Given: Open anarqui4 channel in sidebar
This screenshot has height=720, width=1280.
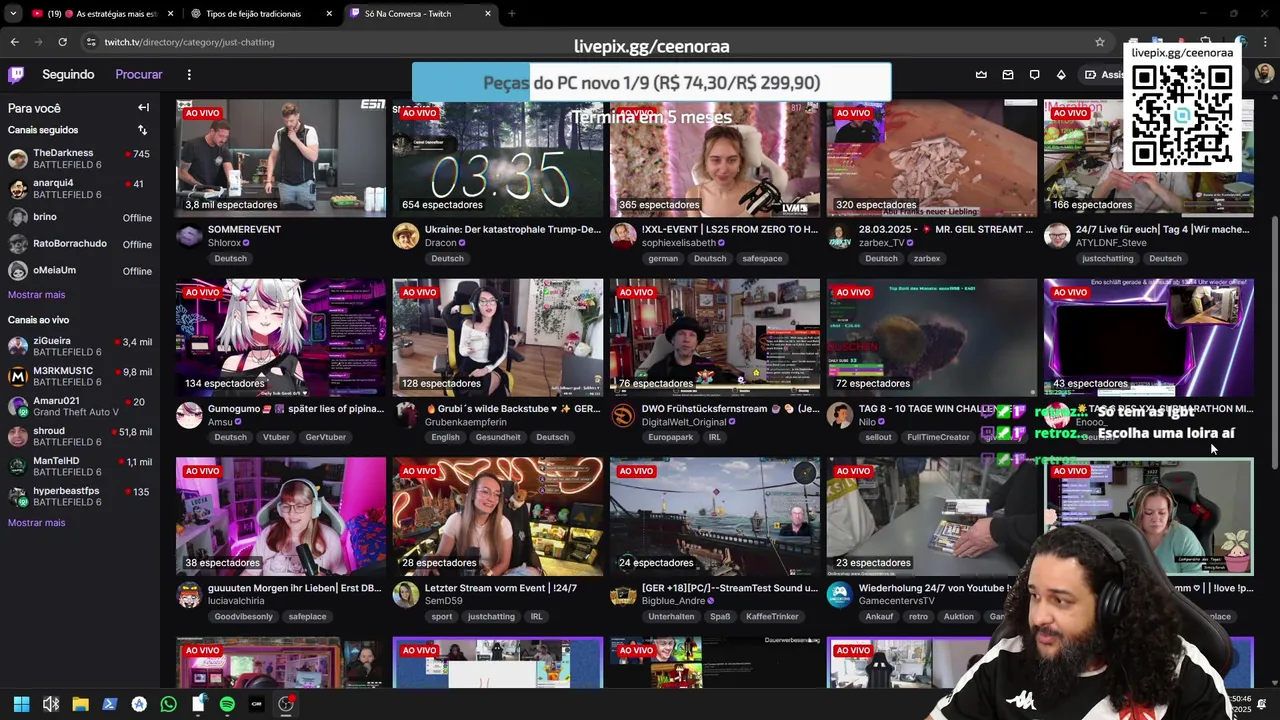Looking at the screenshot, I should pyautogui.click(x=79, y=189).
